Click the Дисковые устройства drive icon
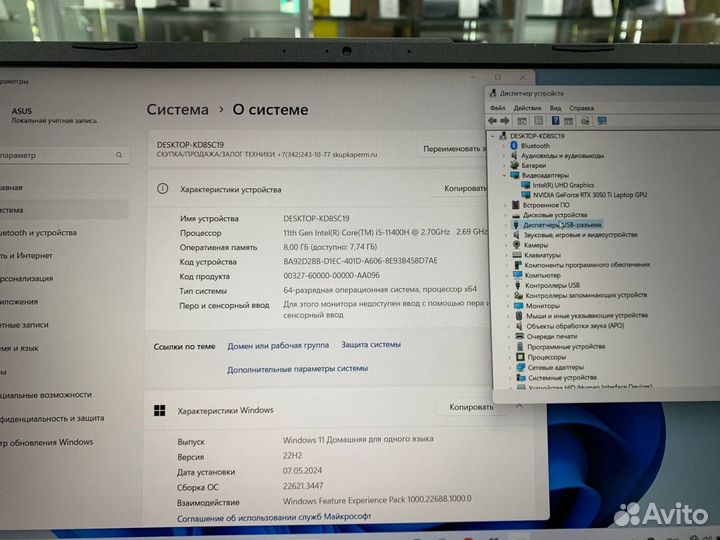The image size is (720, 540). pos(516,215)
